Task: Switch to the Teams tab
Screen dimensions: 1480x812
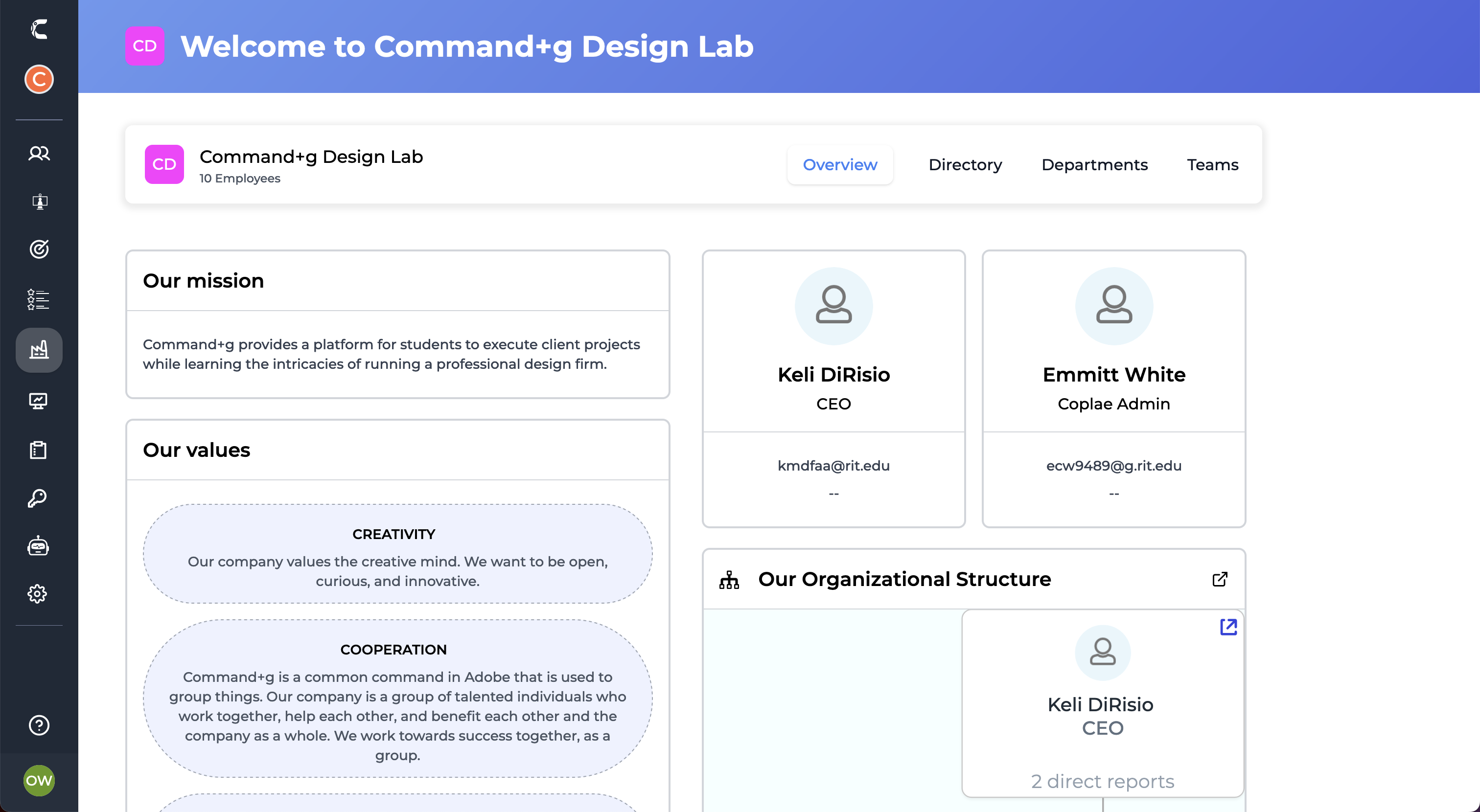Action: [1213, 164]
